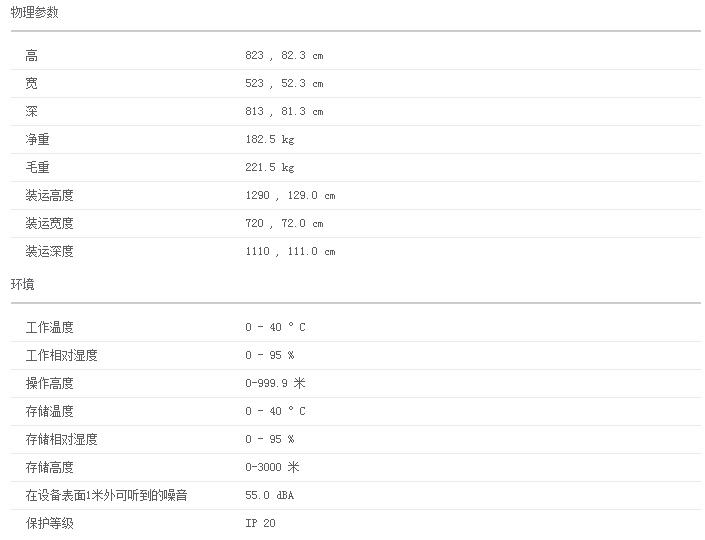Click the net weight value 182.5 kg
This screenshot has height=540, width=705.
(270, 140)
